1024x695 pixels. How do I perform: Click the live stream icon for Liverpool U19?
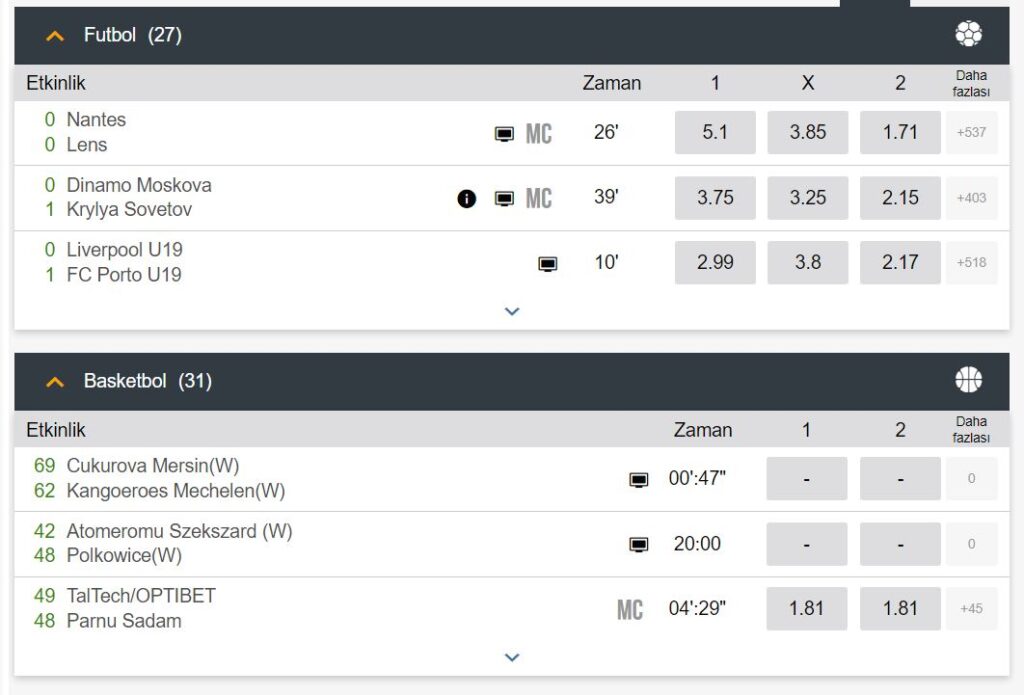(546, 262)
